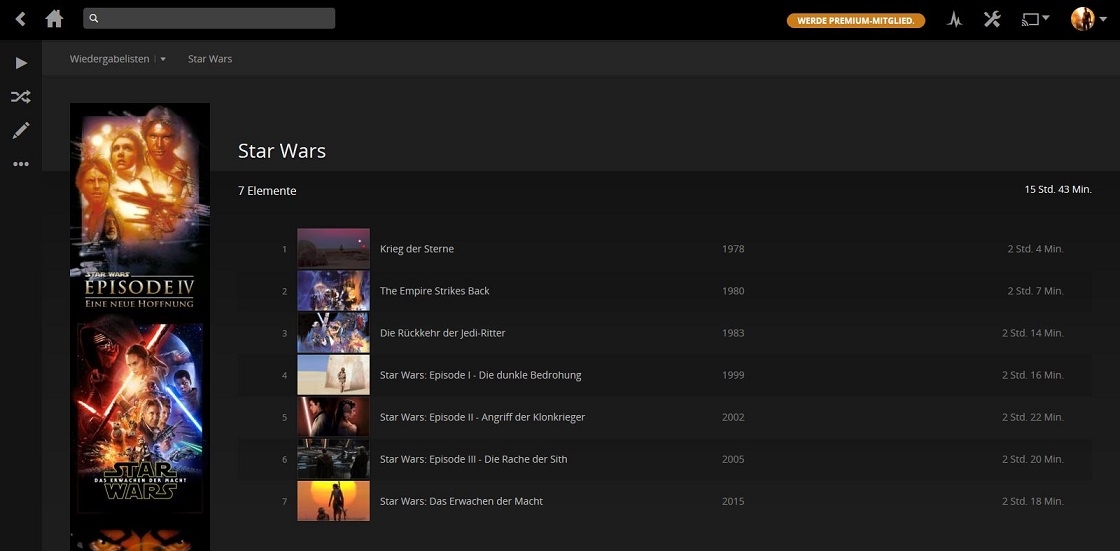The image size is (1120, 551).
Task: Edit playlist with pencil icon
Action: tap(21, 130)
